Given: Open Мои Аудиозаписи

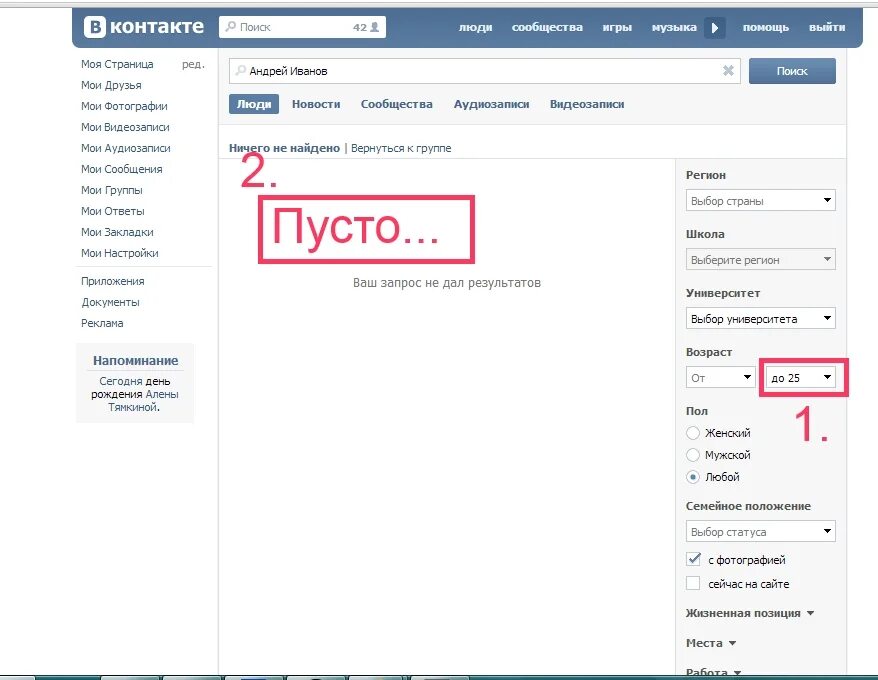Looking at the screenshot, I should [125, 148].
